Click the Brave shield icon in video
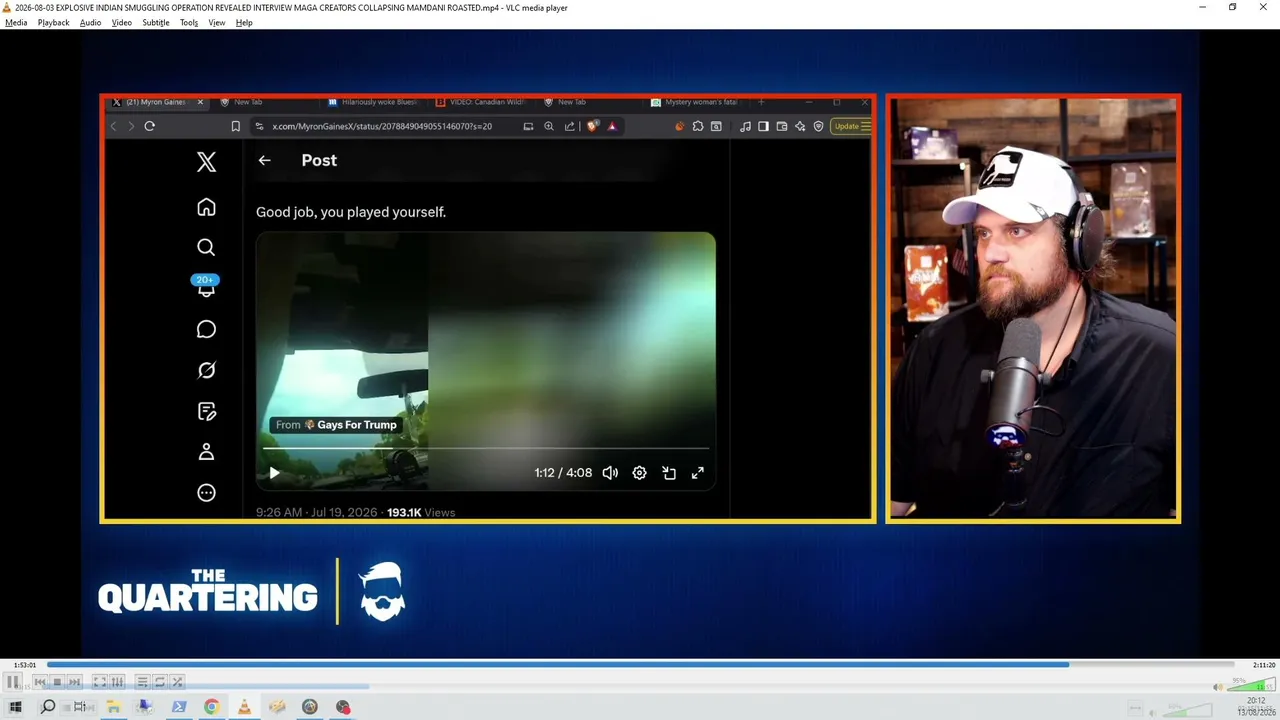 click(x=592, y=126)
